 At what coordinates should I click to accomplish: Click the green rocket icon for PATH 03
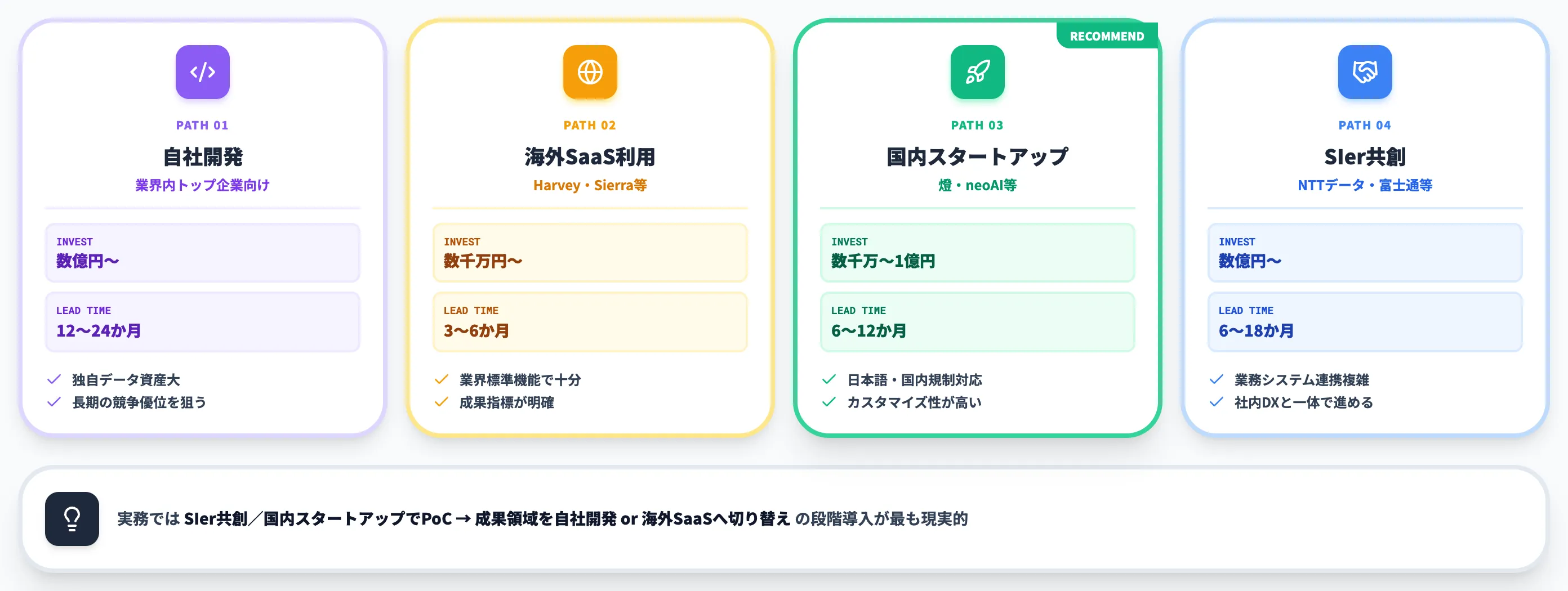click(x=977, y=71)
